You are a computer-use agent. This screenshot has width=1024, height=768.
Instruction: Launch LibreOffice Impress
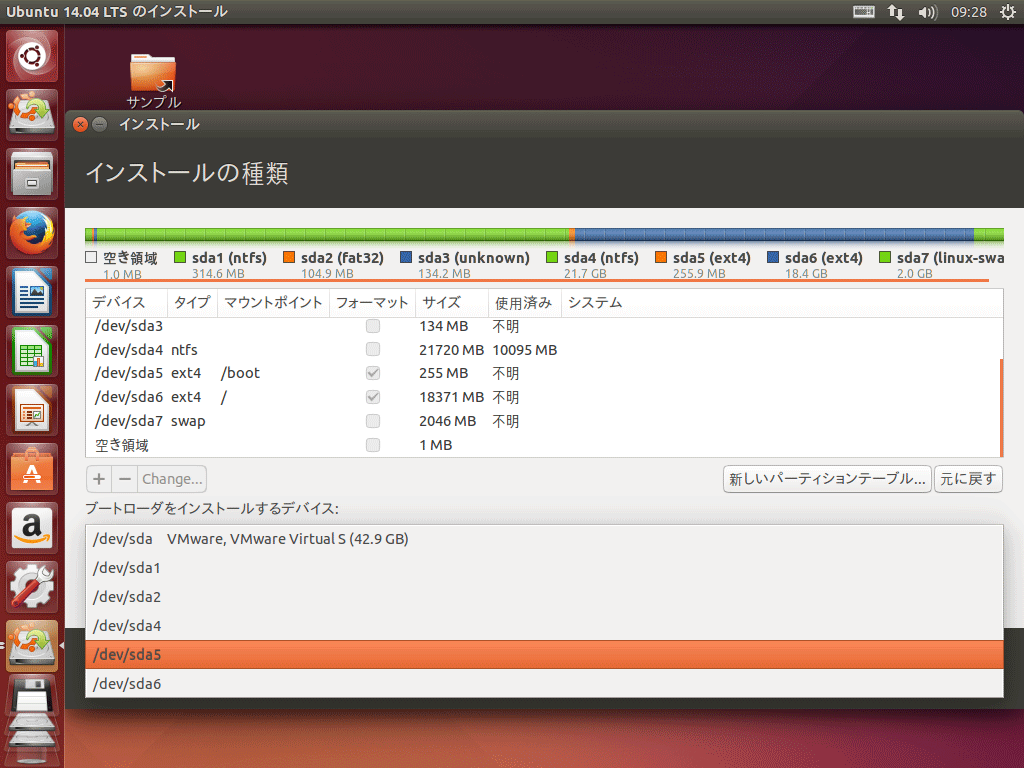(x=32, y=410)
